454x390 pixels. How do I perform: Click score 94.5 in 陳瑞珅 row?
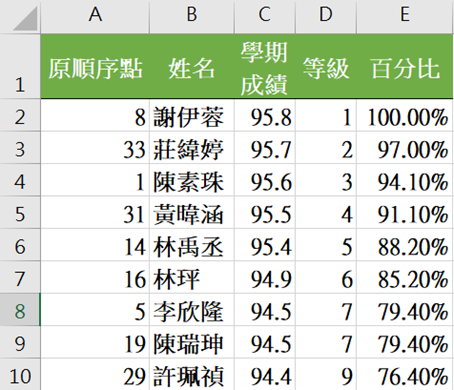pos(265,342)
